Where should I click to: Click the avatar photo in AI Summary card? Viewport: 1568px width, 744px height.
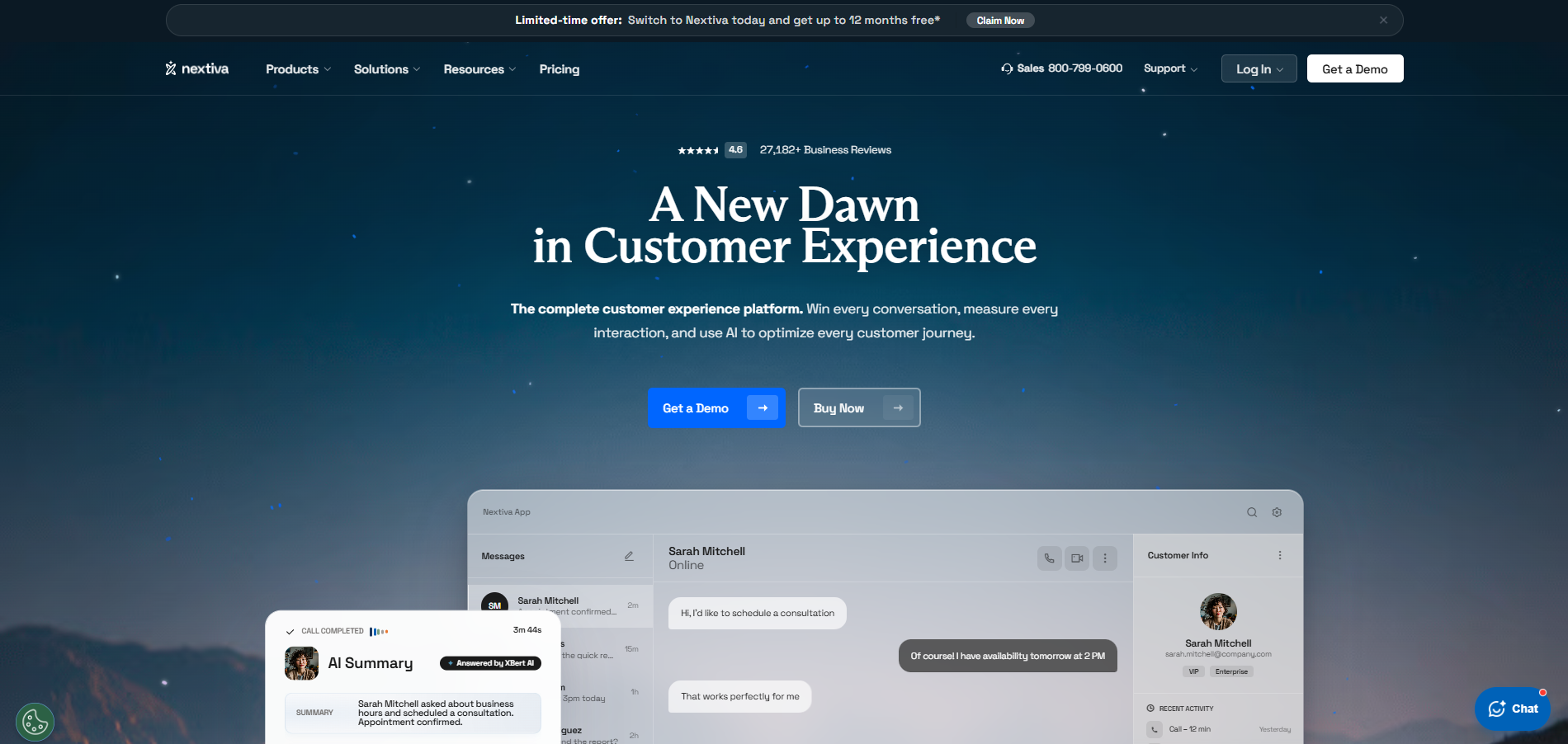tap(301, 663)
